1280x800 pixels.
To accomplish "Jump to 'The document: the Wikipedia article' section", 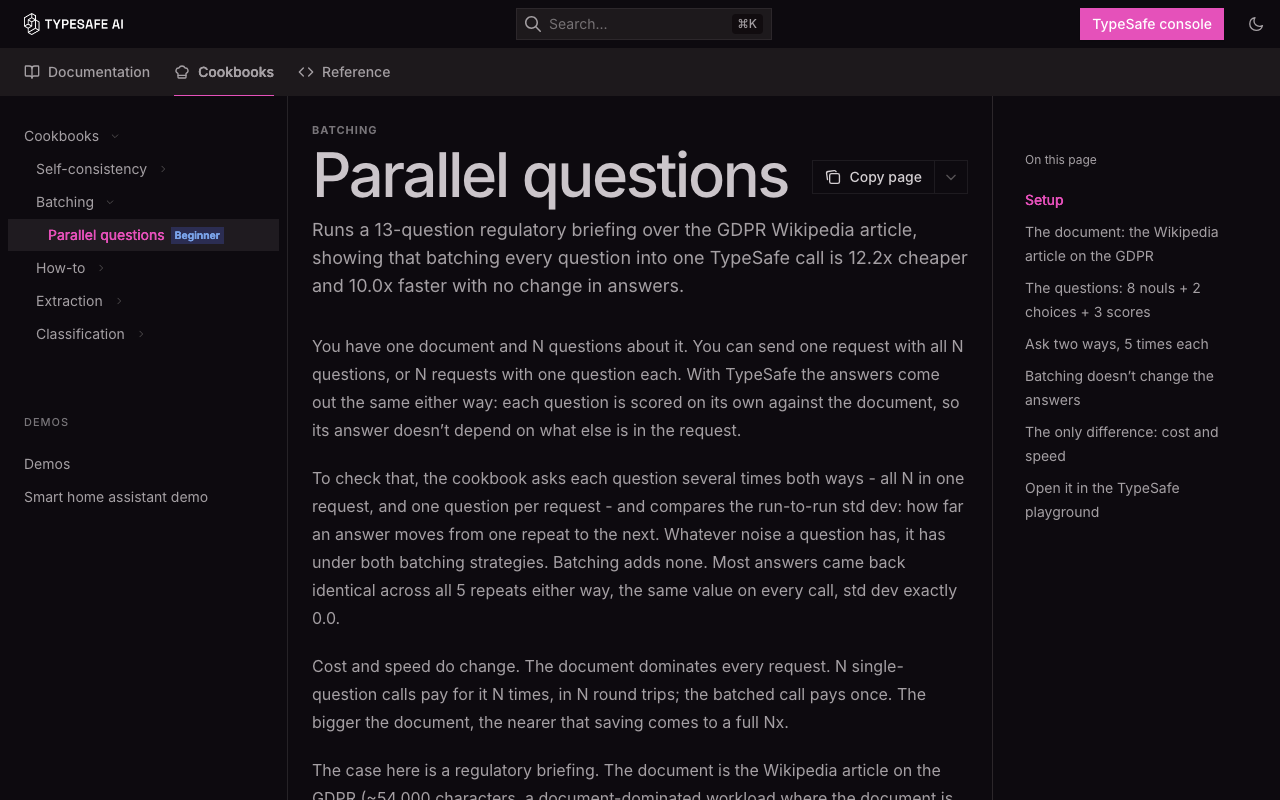I will [1121, 244].
